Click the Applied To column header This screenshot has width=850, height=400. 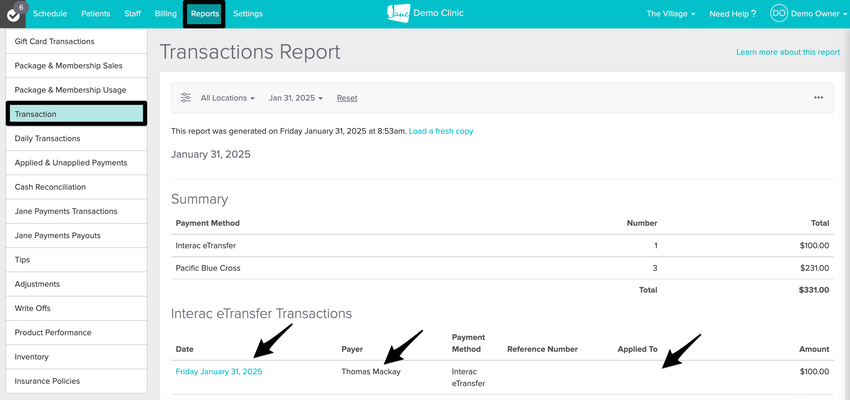click(638, 349)
